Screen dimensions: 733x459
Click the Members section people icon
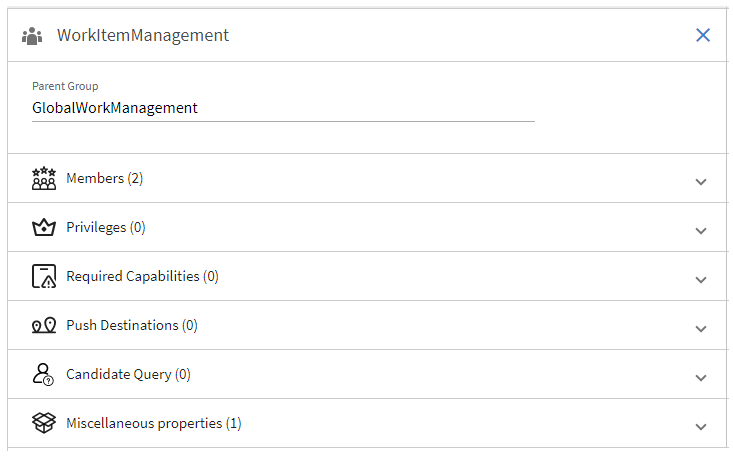[44, 179]
